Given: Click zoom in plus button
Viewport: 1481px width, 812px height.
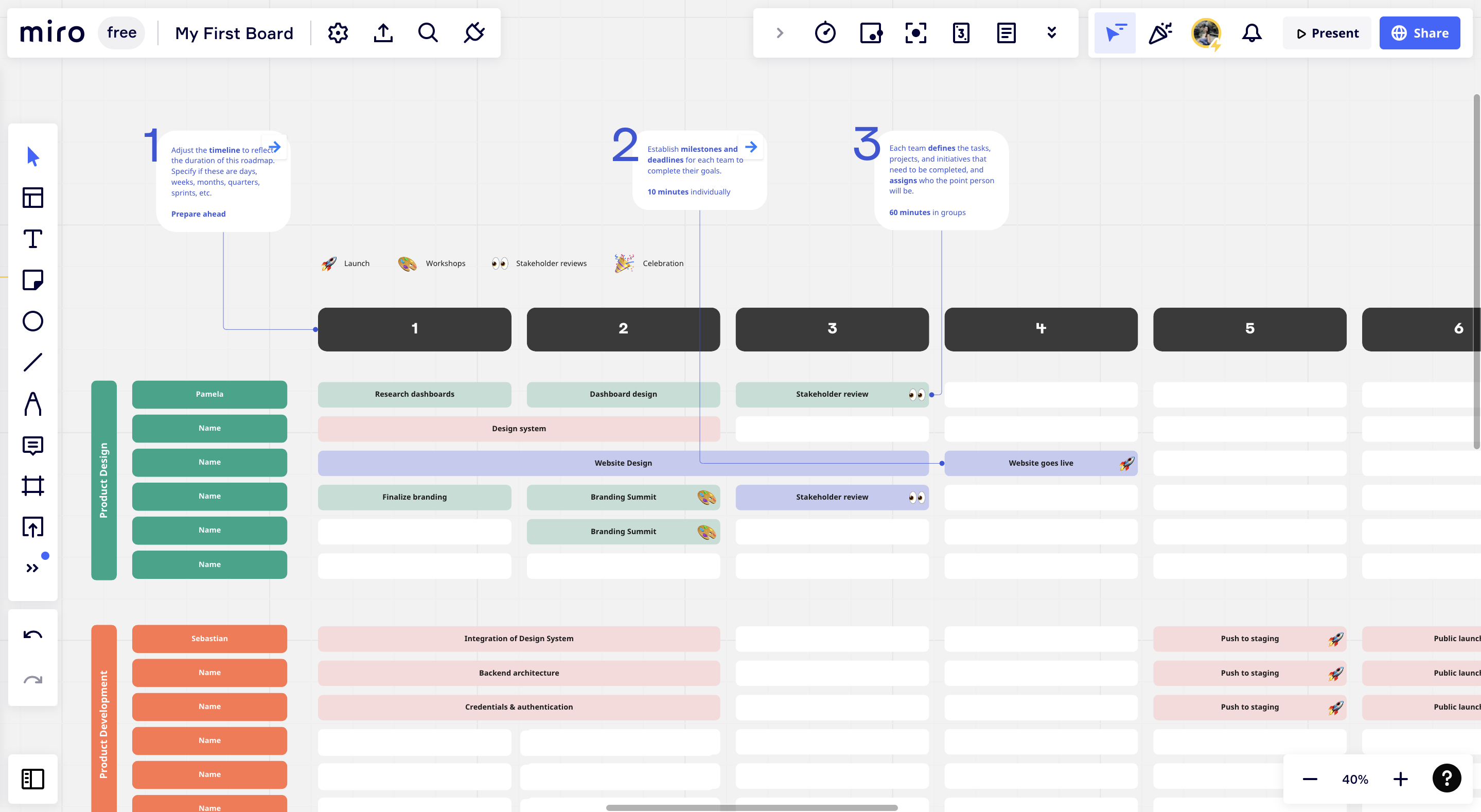Looking at the screenshot, I should point(1401,779).
